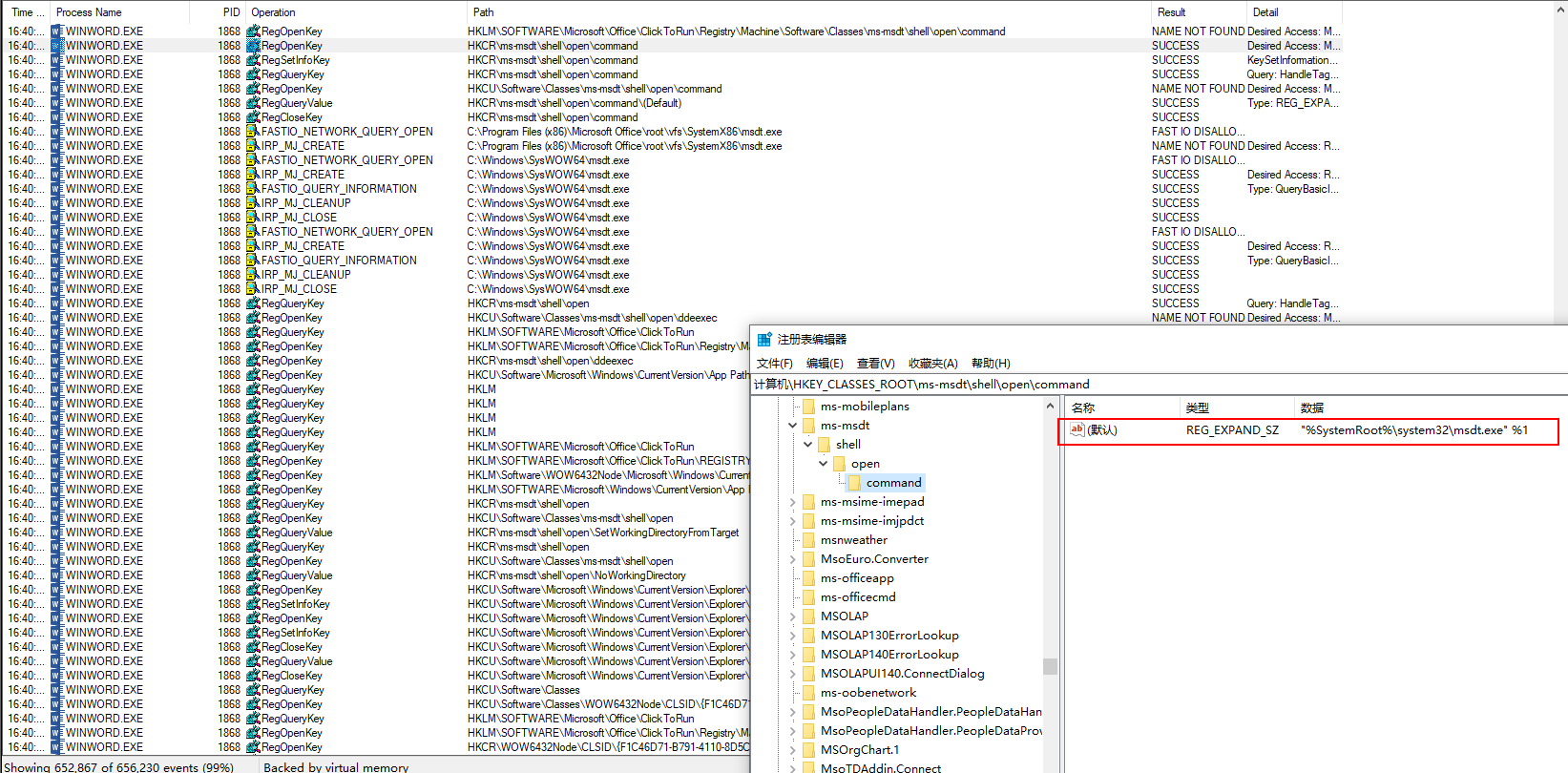Click the folder icon beside ms-msime-imepad
1568x773 pixels.
[809, 502]
